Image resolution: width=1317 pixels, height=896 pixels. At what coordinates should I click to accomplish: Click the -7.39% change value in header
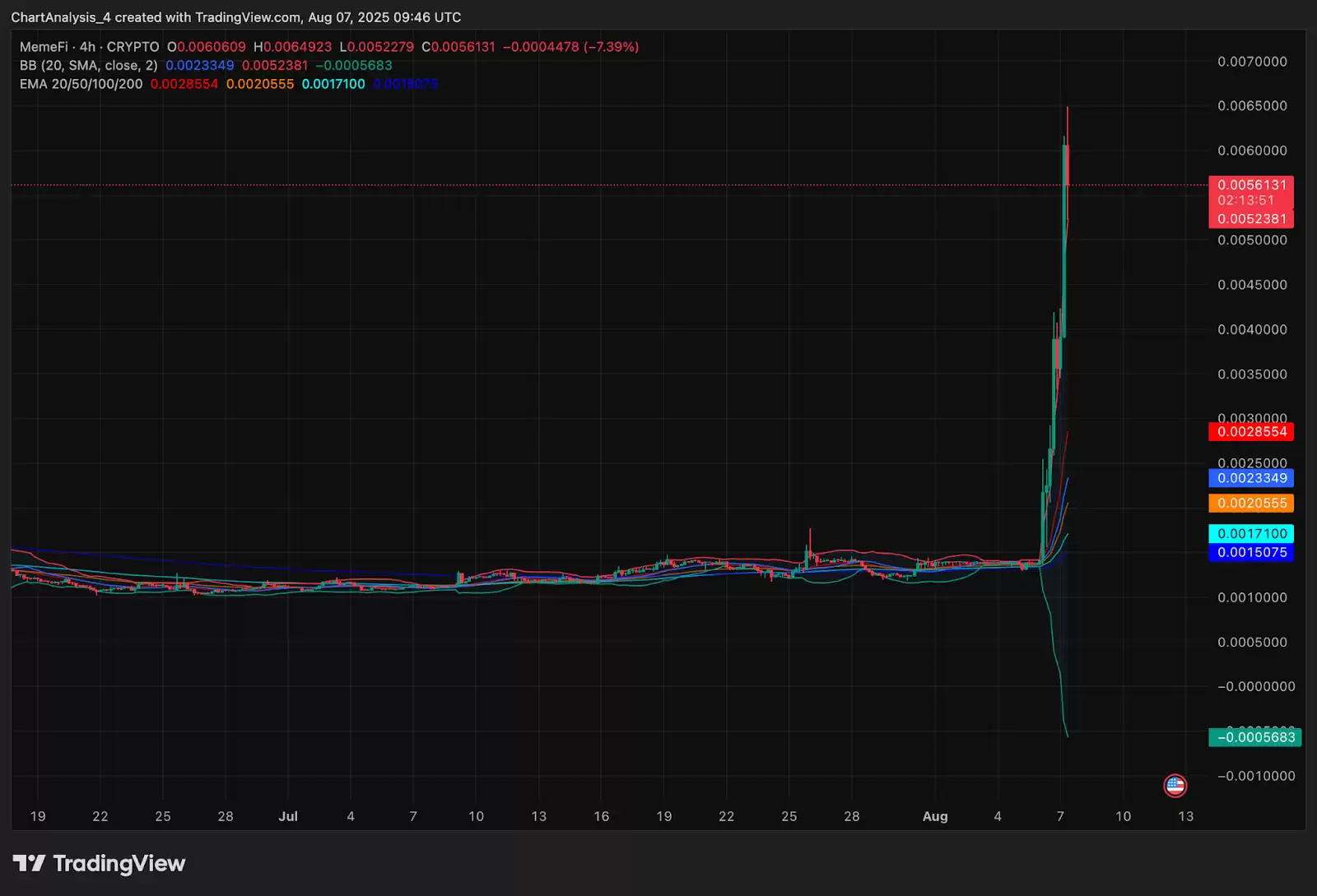pos(611,47)
